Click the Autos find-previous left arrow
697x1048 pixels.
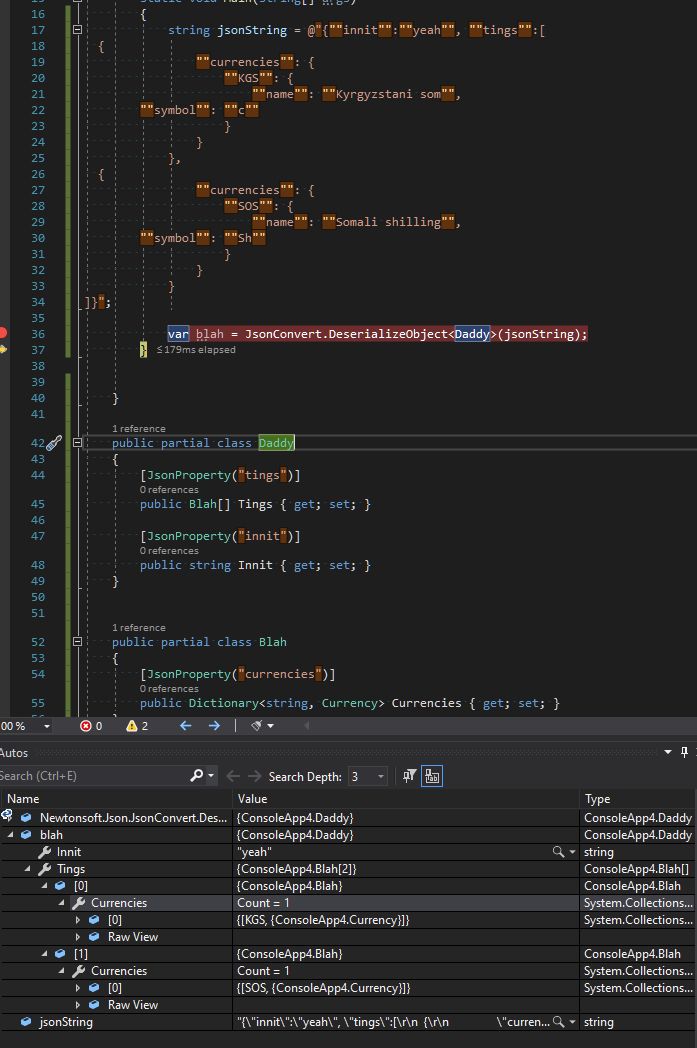coord(233,776)
